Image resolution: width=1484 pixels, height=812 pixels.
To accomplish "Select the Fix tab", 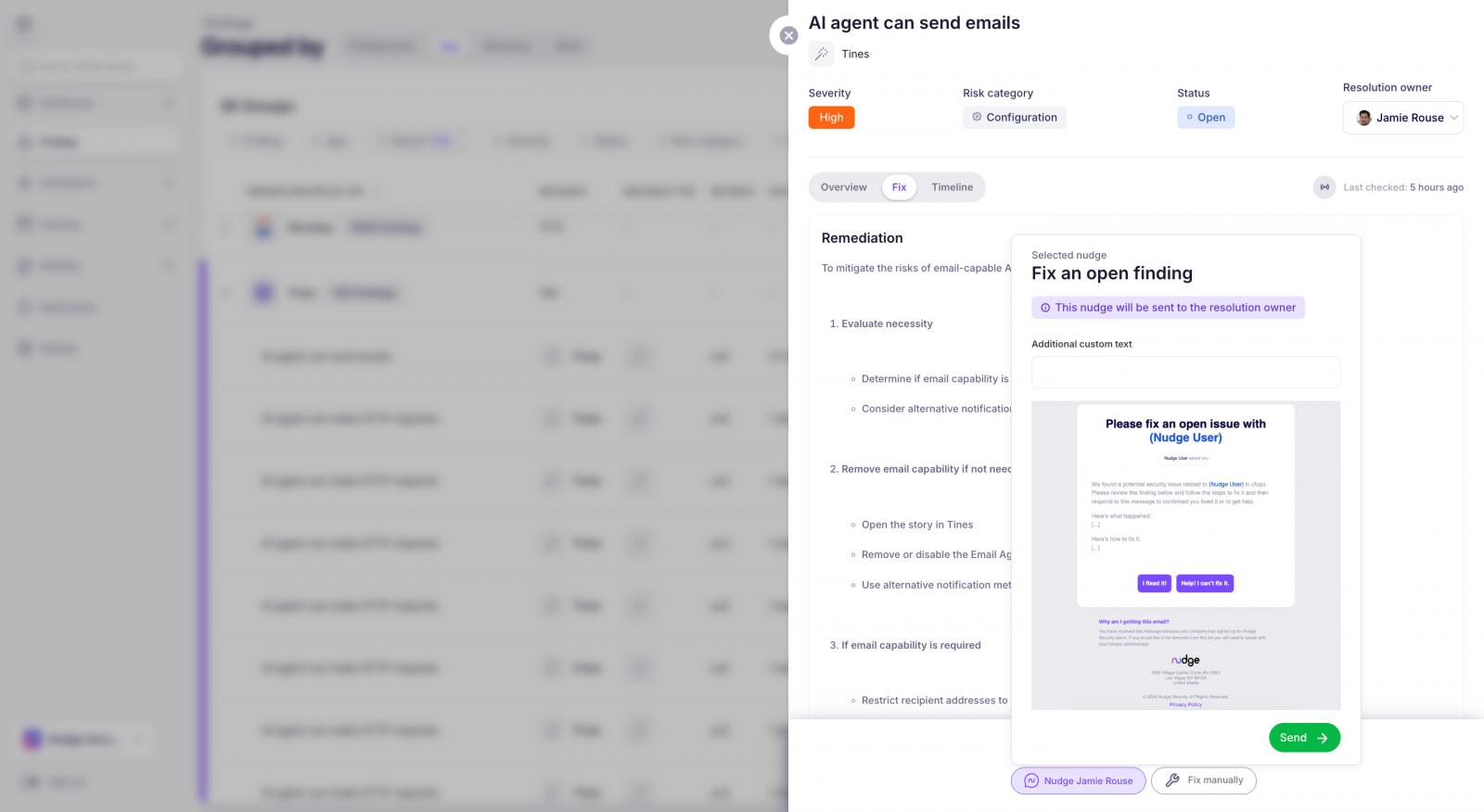I will [x=899, y=187].
